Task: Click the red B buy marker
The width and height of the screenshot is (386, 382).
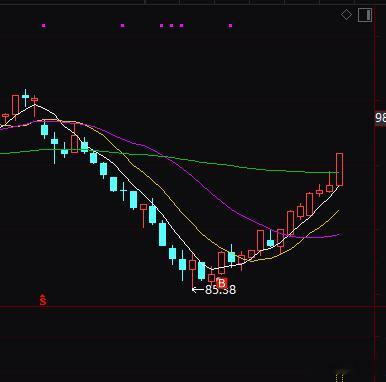Action: coord(222,283)
